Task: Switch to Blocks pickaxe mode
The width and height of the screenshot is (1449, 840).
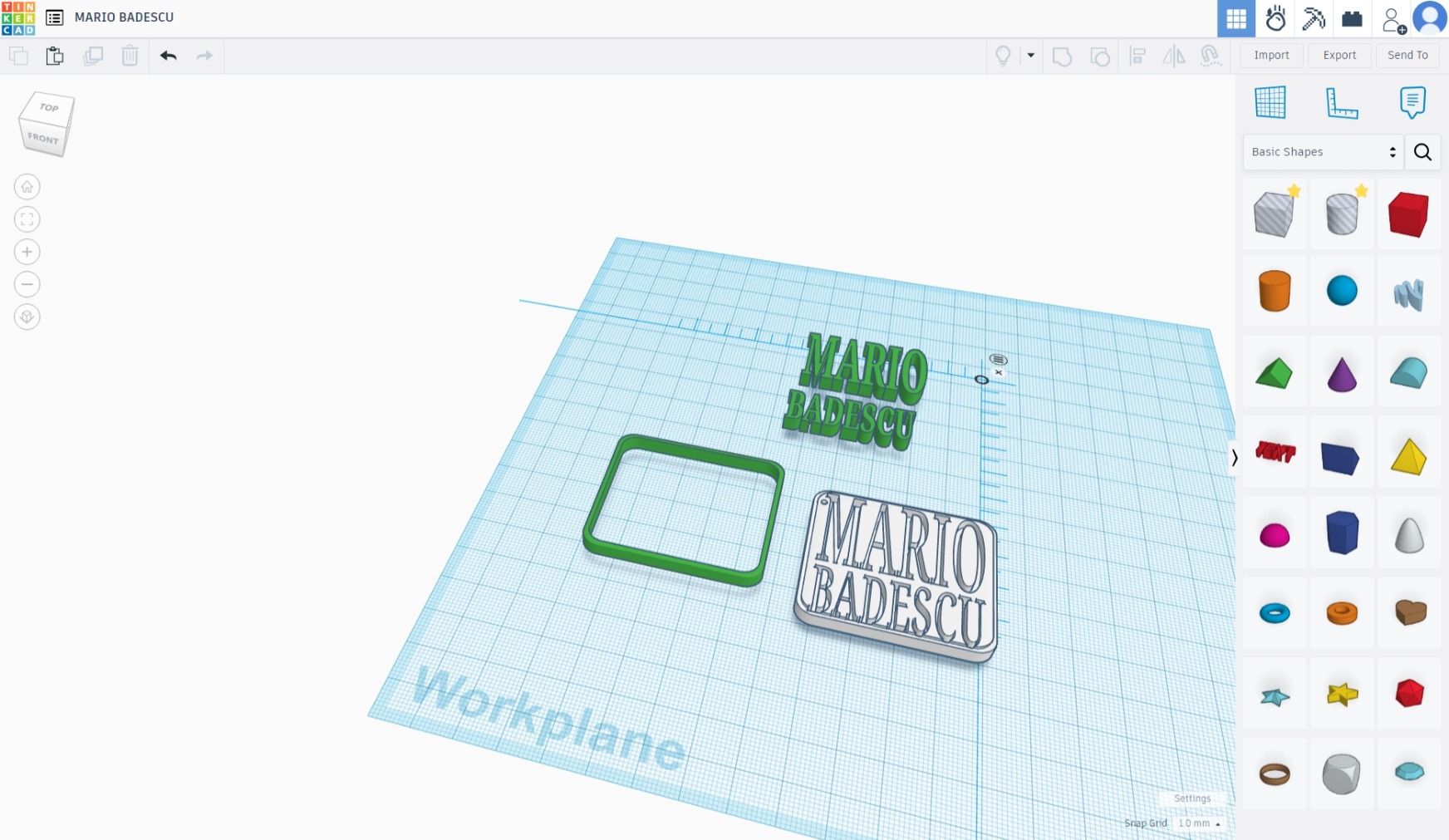Action: pos(1314,18)
